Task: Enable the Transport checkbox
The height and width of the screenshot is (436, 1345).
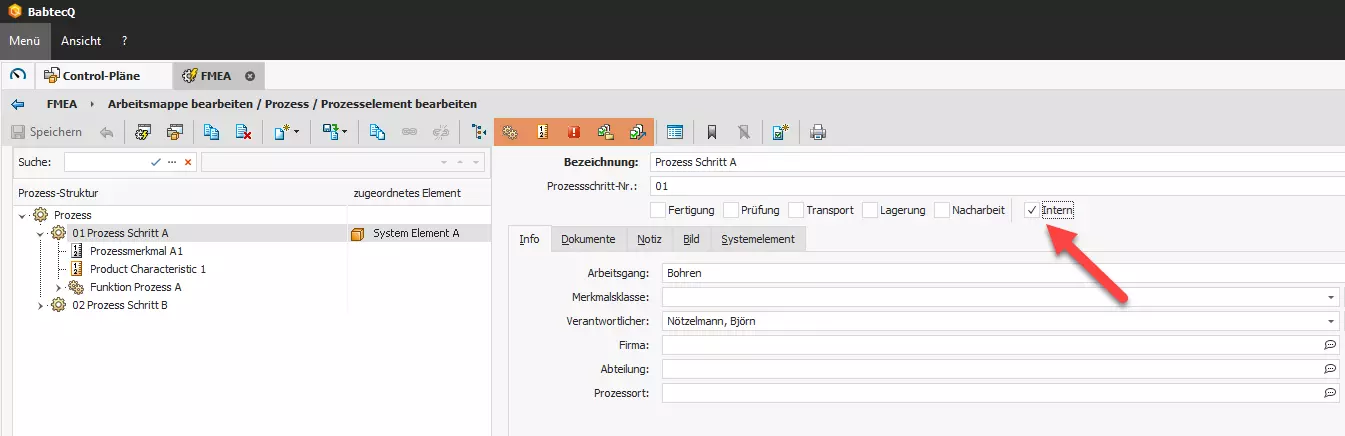Action: pos(796,210)
